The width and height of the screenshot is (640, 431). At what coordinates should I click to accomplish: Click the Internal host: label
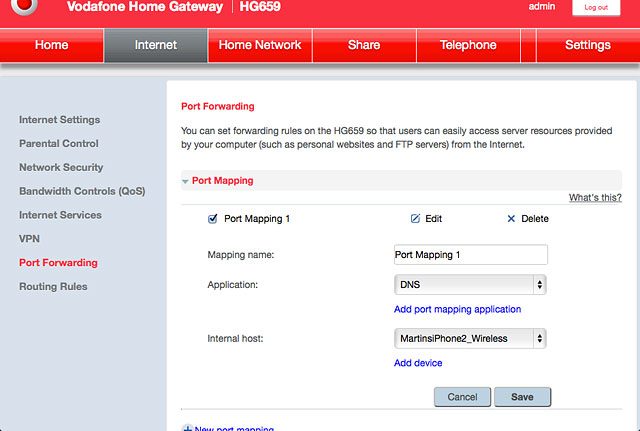(x=235, y=338)
